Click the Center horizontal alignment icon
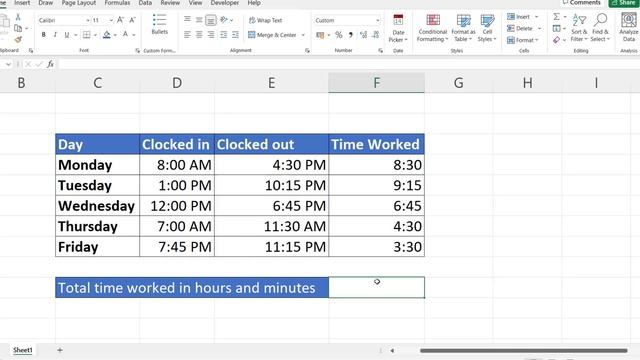 click(199, 35)
